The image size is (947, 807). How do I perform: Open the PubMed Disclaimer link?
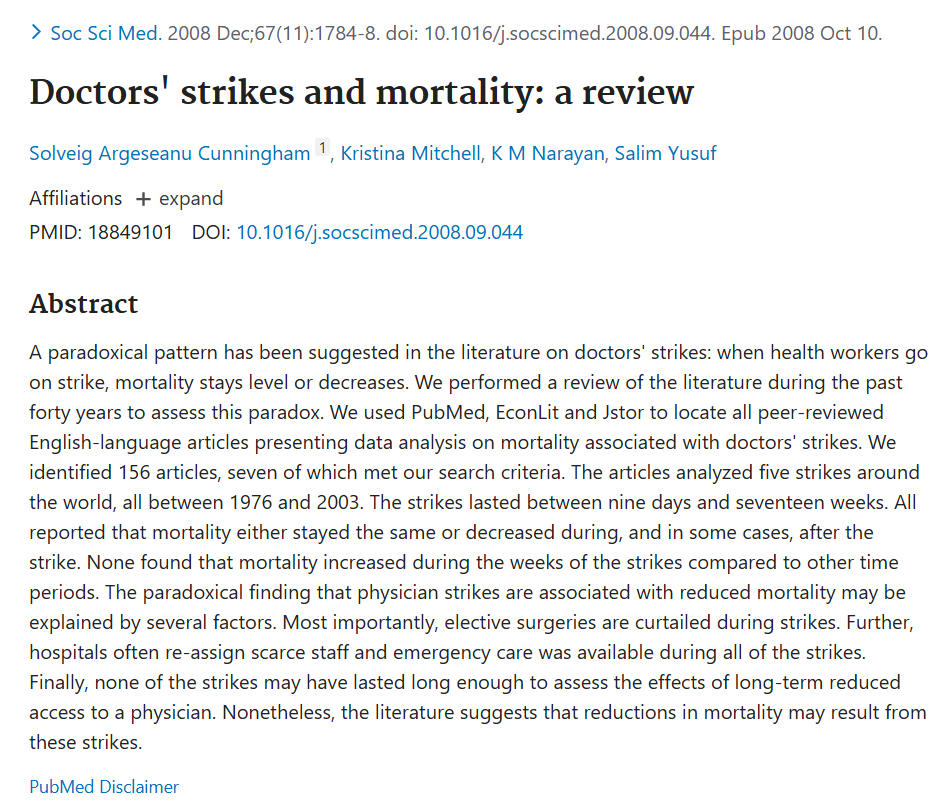[104, 786]
